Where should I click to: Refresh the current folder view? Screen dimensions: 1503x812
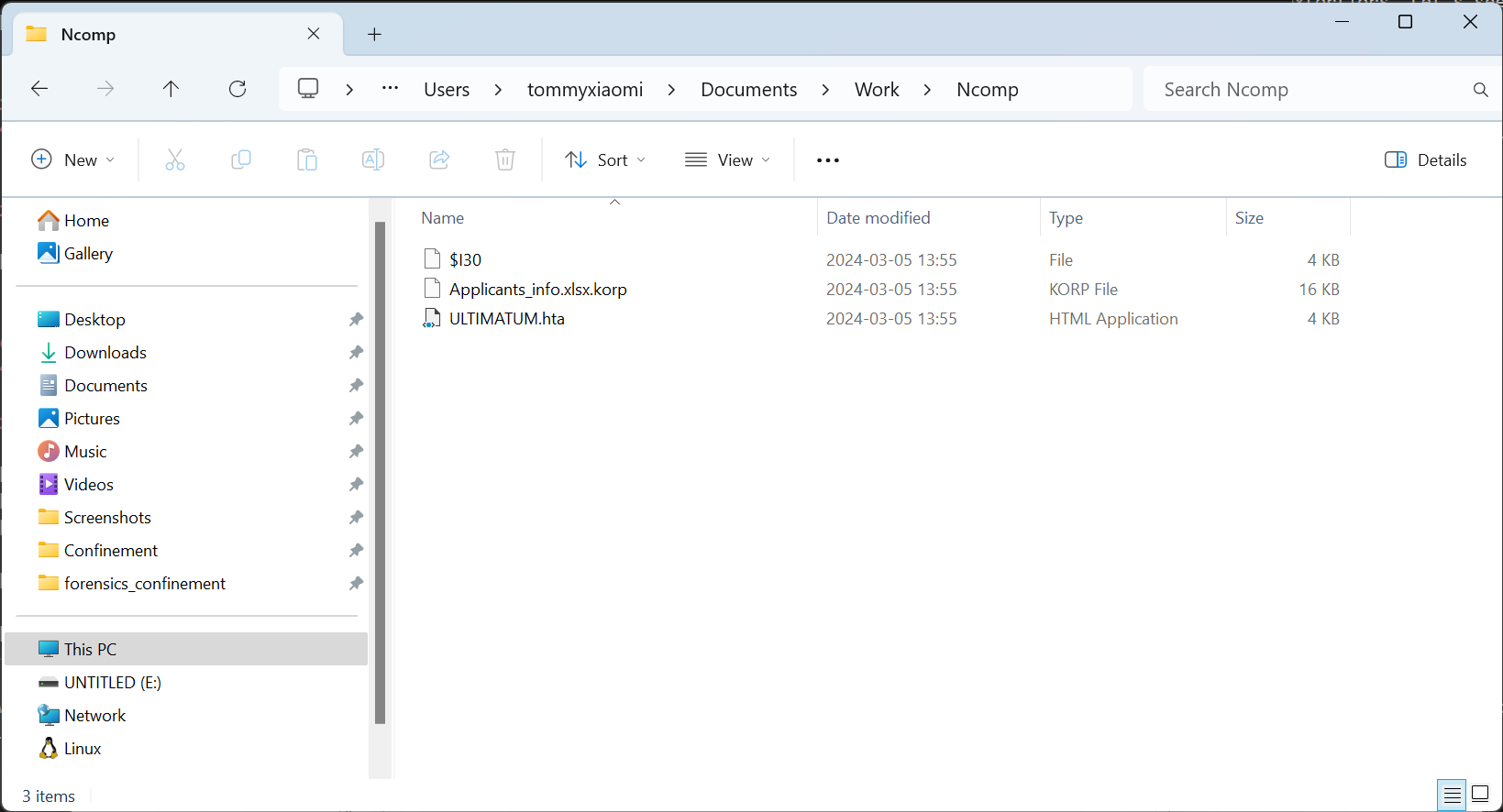click(x=238, y=89)
